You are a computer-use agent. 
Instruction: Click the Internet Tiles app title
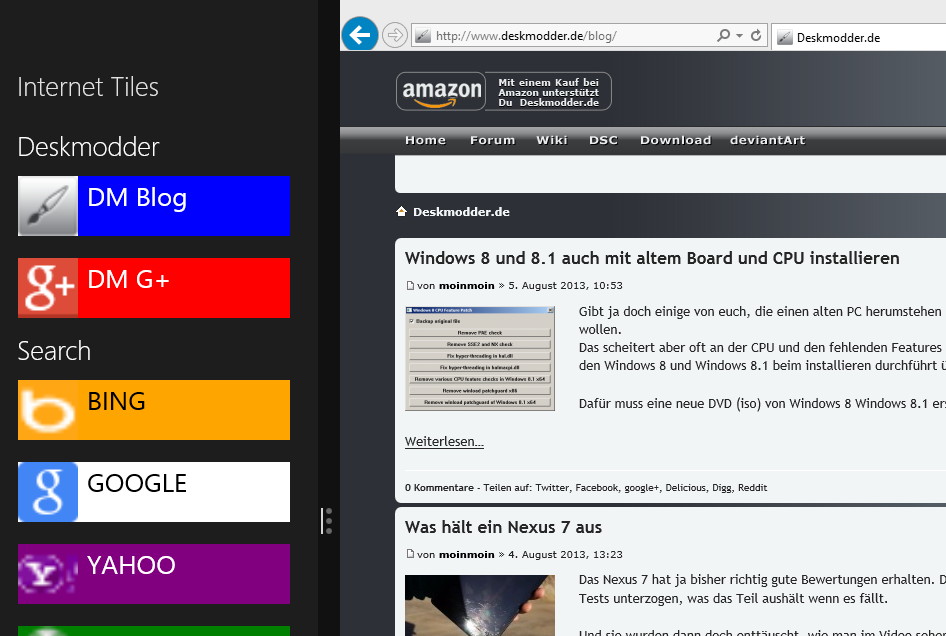click(x=88, y=87)
